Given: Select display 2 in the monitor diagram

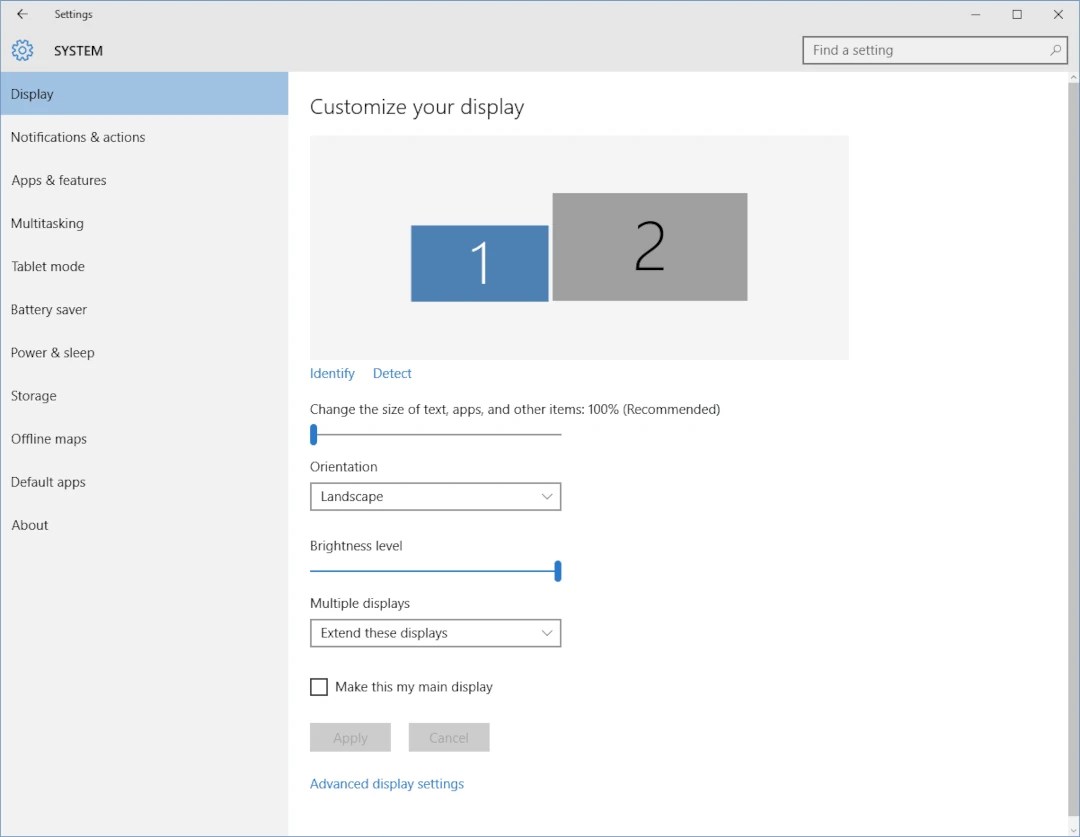Looking at the screenshot, I should point(649,247).
